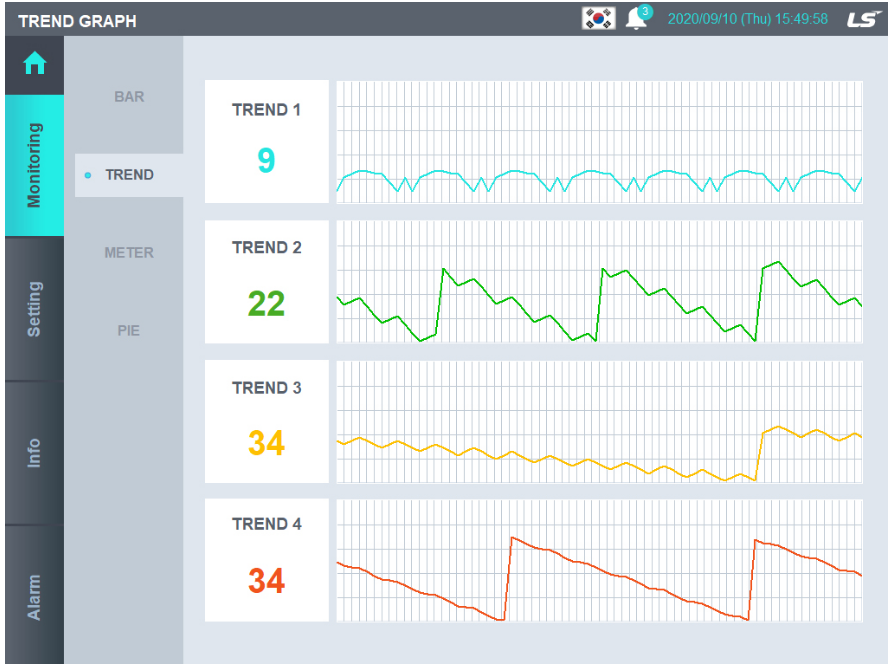Click the TREND 4 value panel
The height and width of the screenshot is (667, 894).
267,560
